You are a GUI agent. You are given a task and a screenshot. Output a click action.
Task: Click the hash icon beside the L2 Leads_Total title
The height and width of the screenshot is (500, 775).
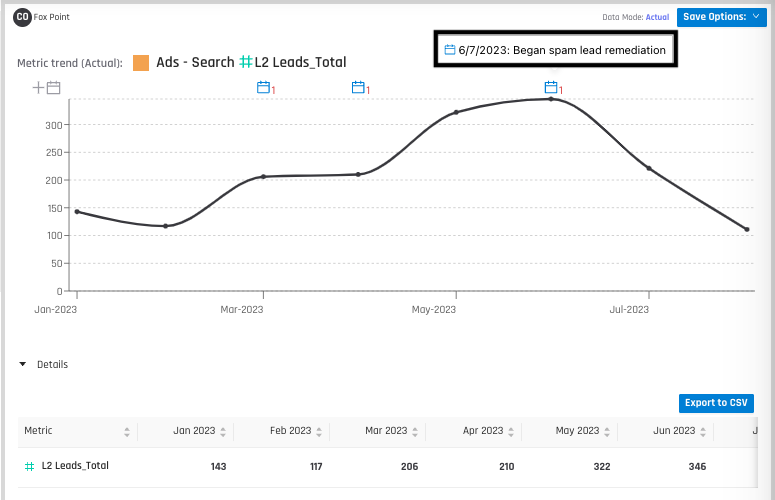(246, 62)
